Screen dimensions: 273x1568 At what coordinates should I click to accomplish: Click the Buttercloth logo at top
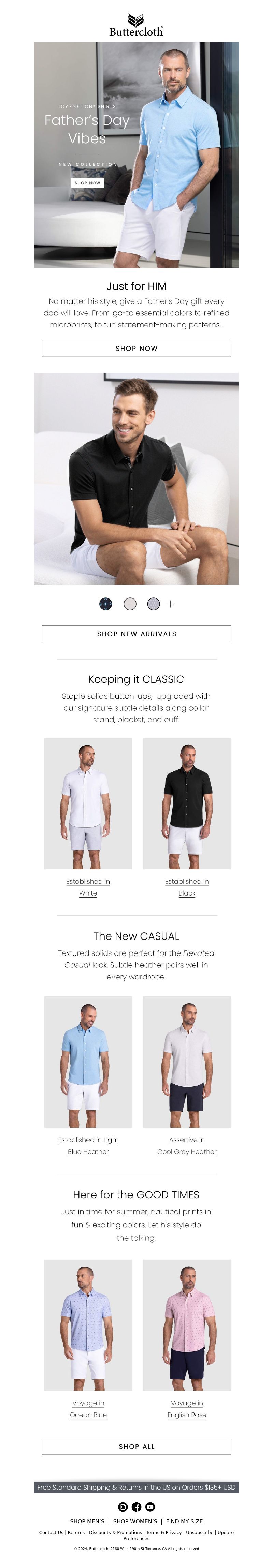point(136,25)
